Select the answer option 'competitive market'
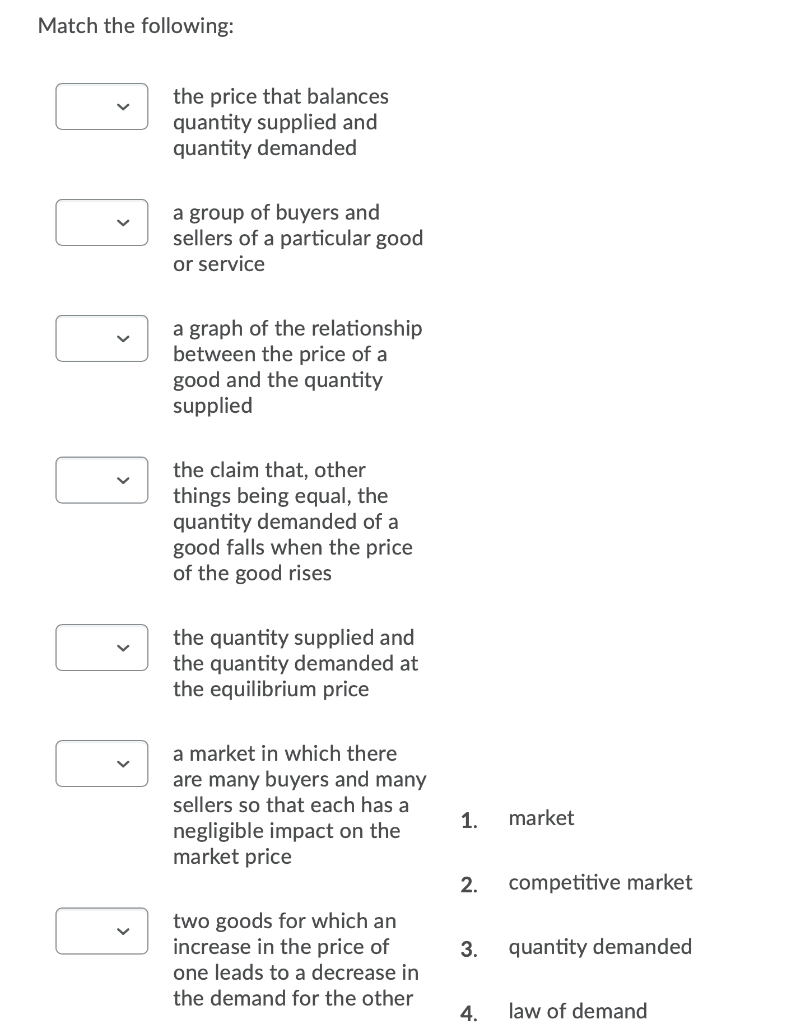Viewport: 810px width, 1024px height. [600, 882]
